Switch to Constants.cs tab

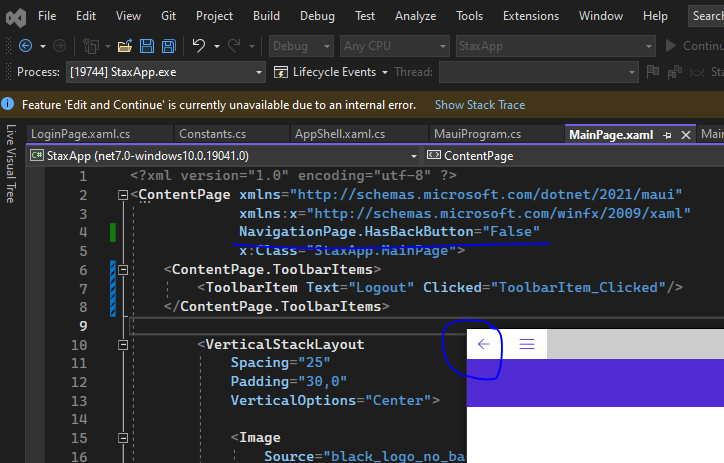(232, 134)
